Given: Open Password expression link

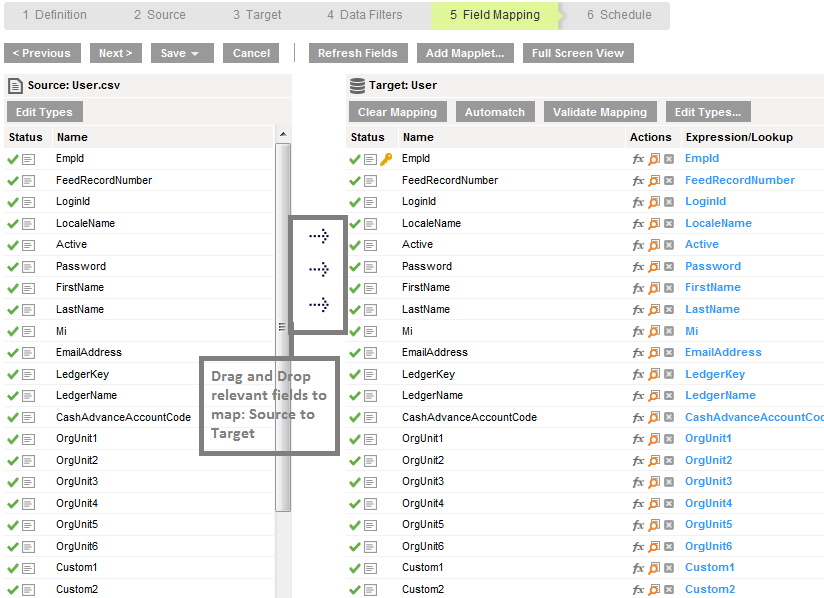Looking at the screenshot, I should 713,266.
